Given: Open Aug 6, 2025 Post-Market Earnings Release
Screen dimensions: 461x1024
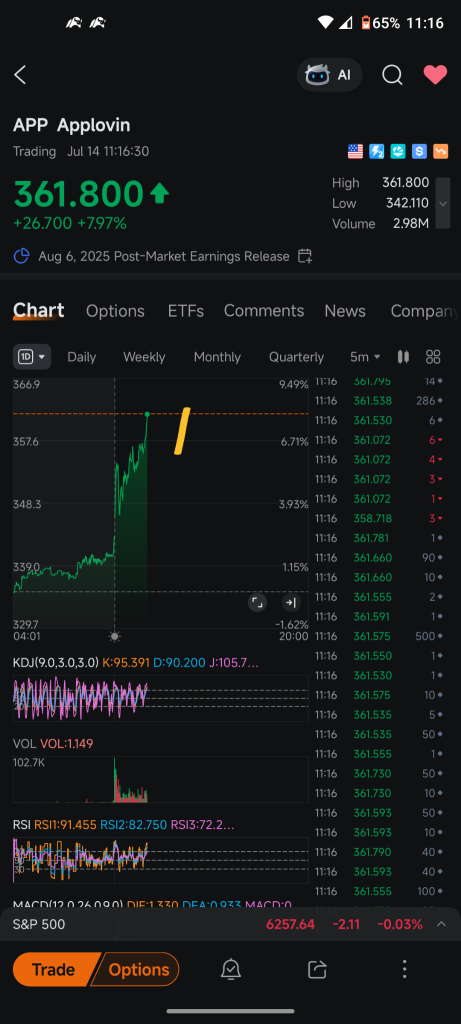Looking at the screenshot, I should tap(164, 256).
